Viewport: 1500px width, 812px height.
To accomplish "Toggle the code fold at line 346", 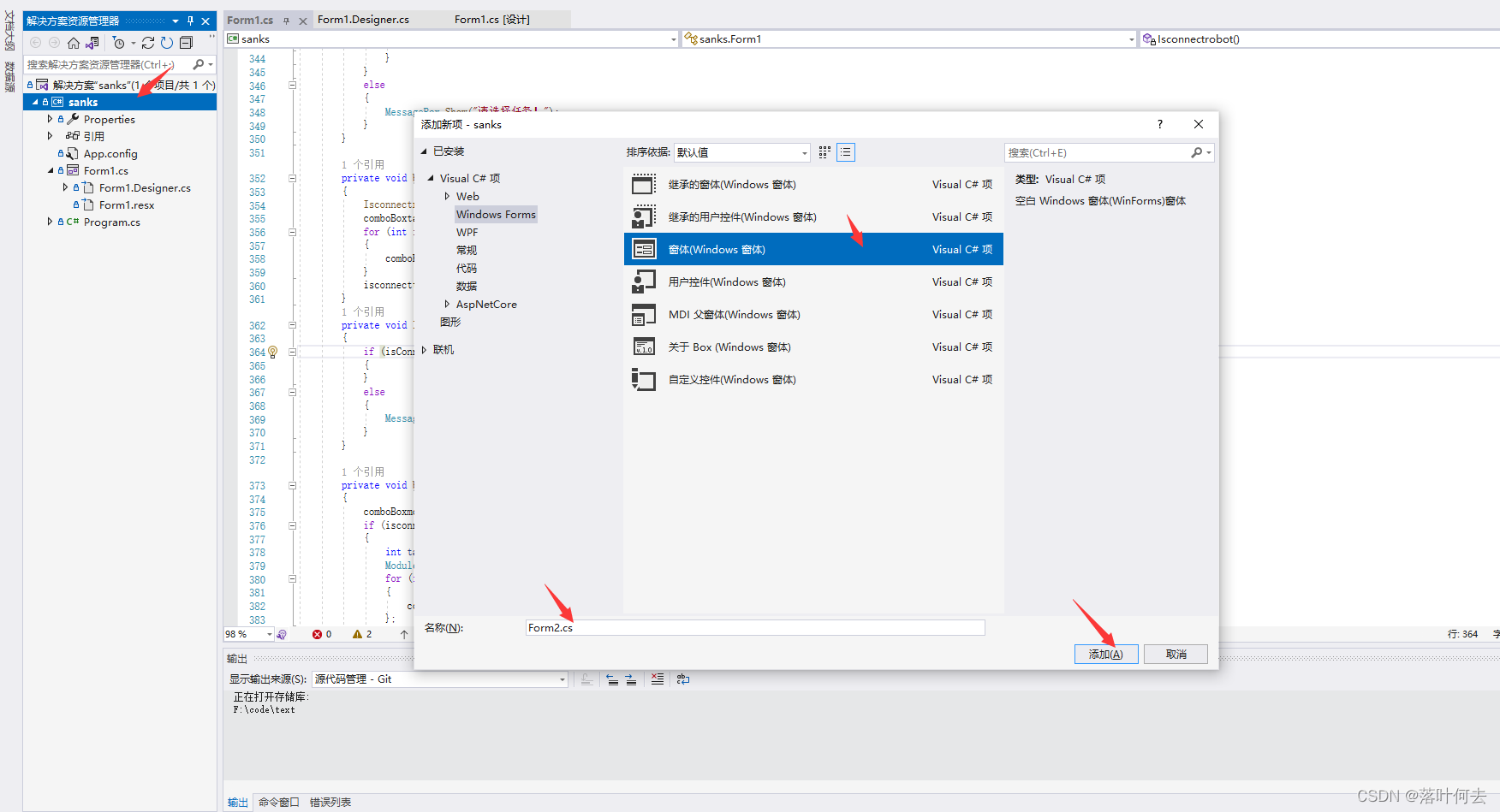I will point(292,85).
